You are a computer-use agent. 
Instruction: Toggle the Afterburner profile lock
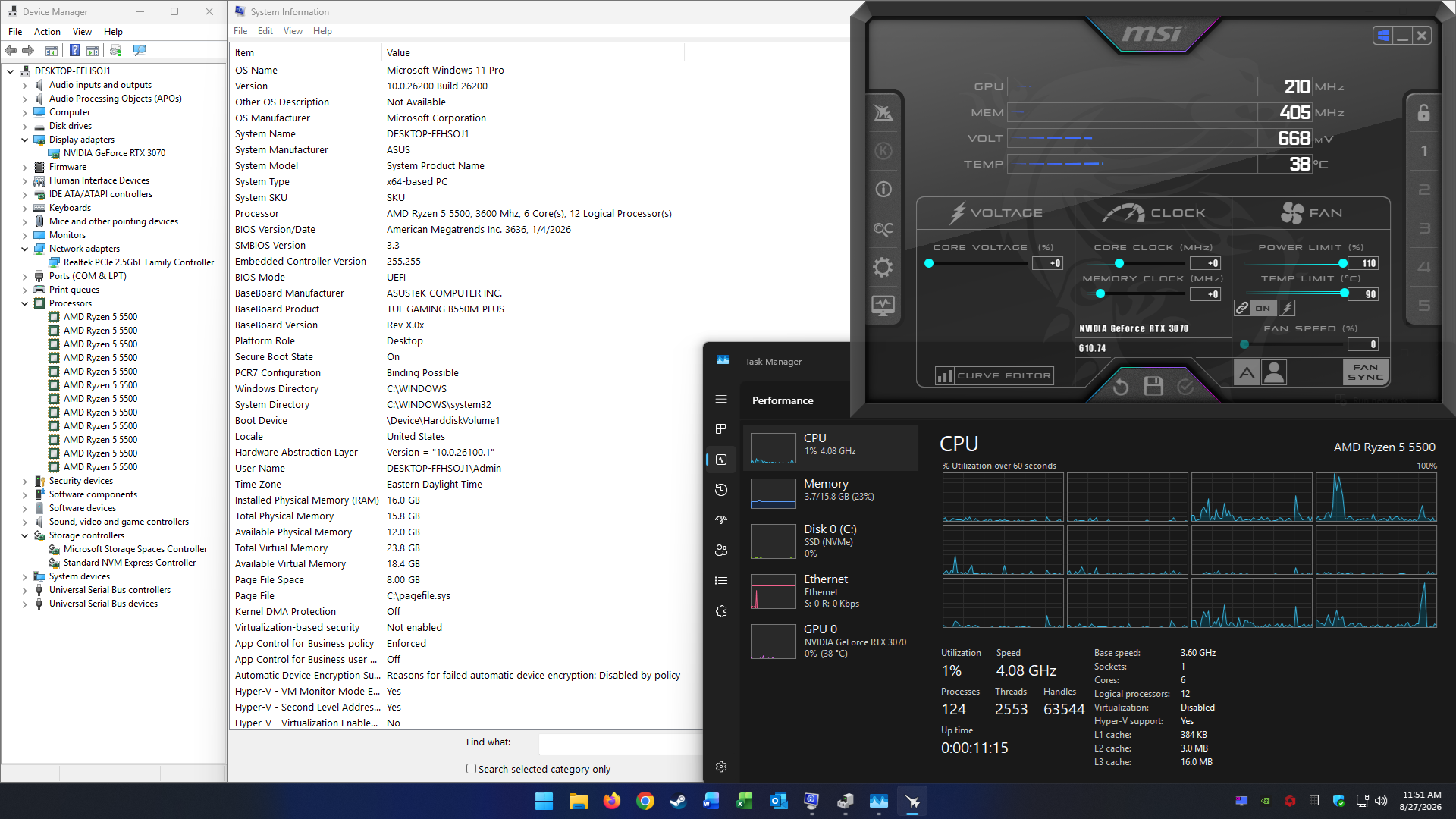[x=1424, y=112]
